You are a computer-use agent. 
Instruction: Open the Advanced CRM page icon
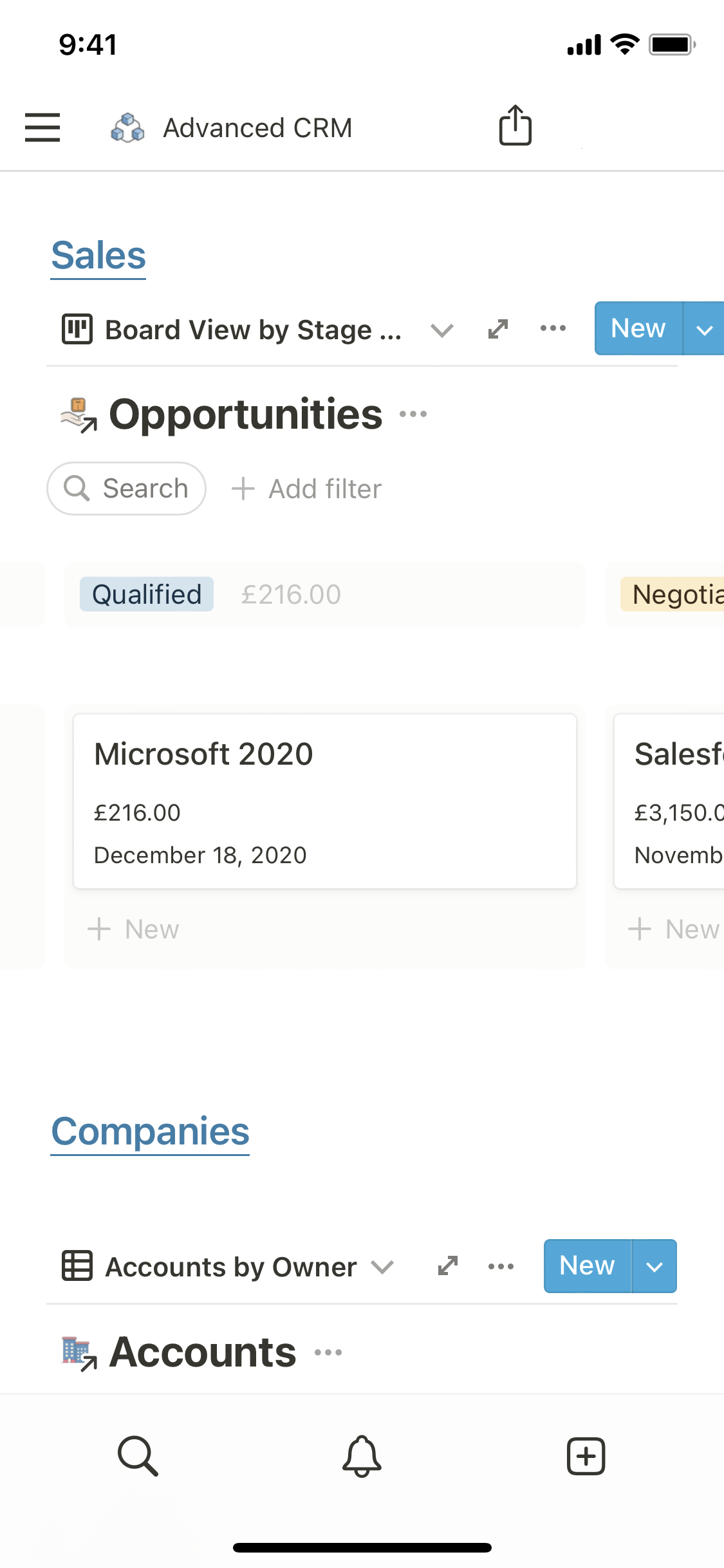point(127,127)
